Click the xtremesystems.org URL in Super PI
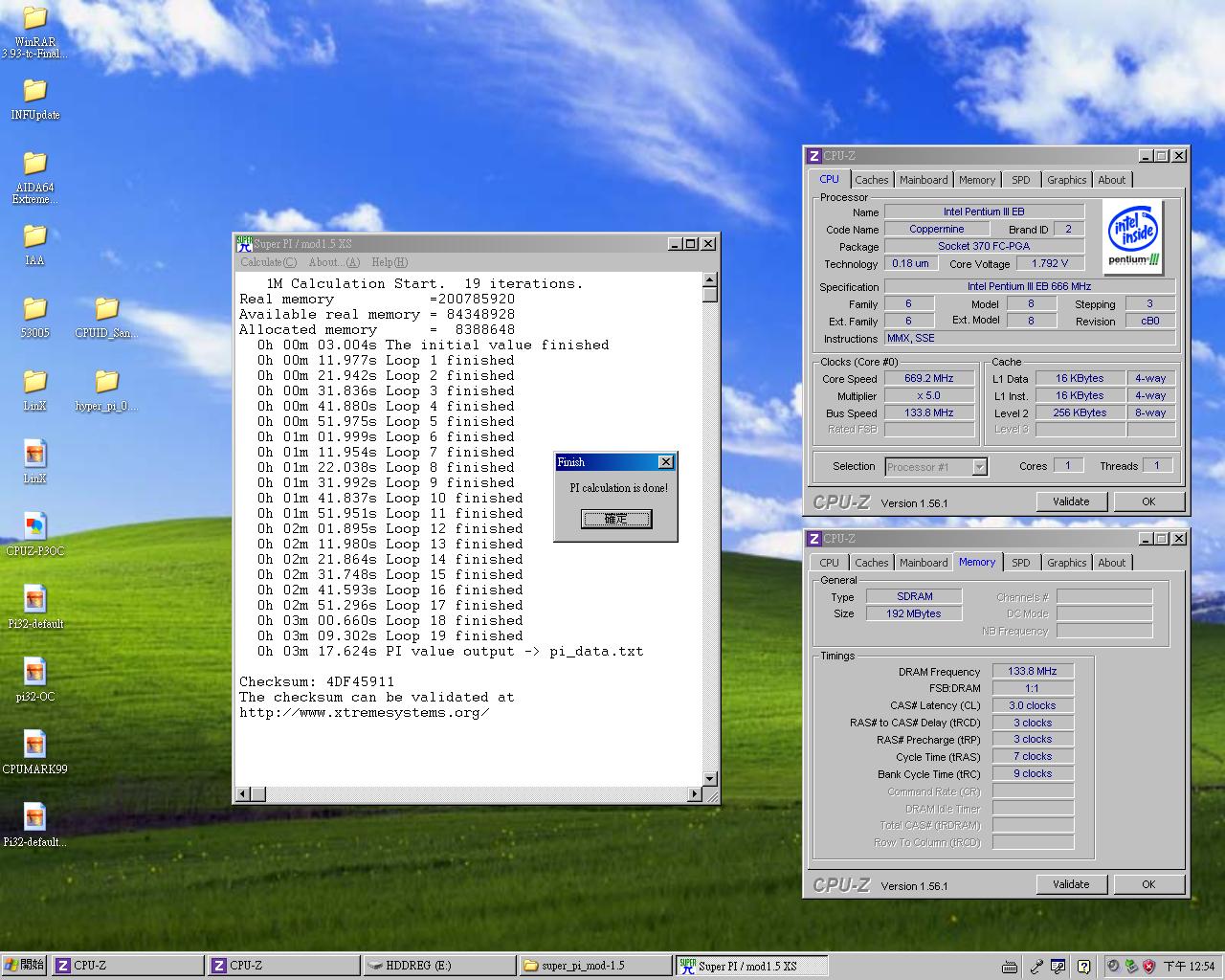Image resolution: width=1225 pixels, height=980 pixels. 365,713
